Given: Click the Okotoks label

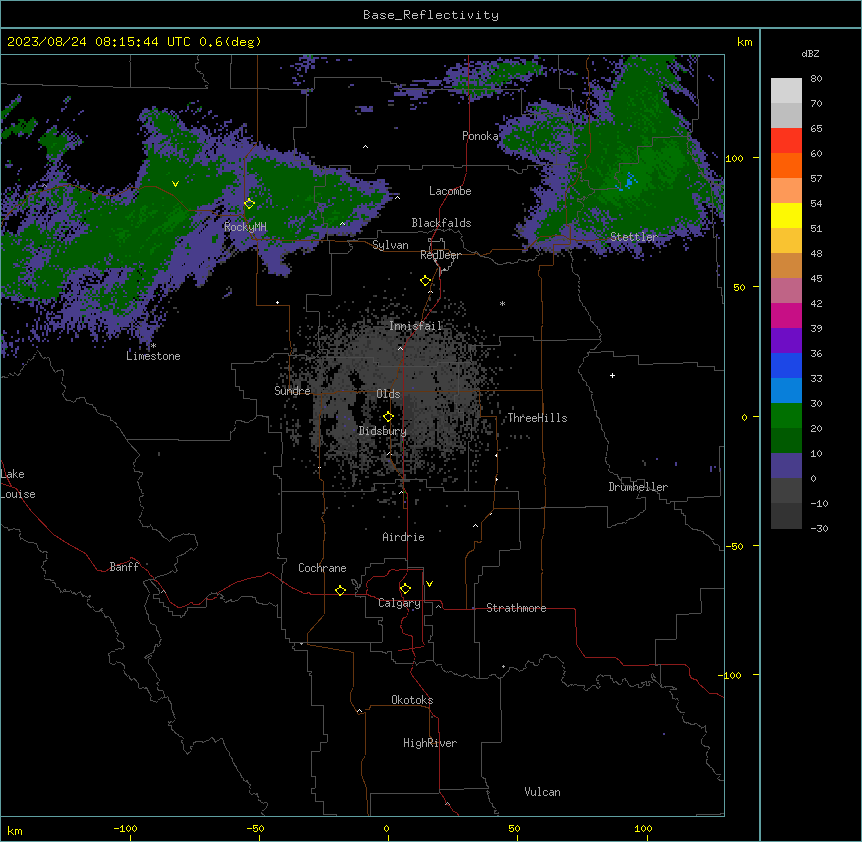Looking at the screenshot, I should (x=412, y=700).
